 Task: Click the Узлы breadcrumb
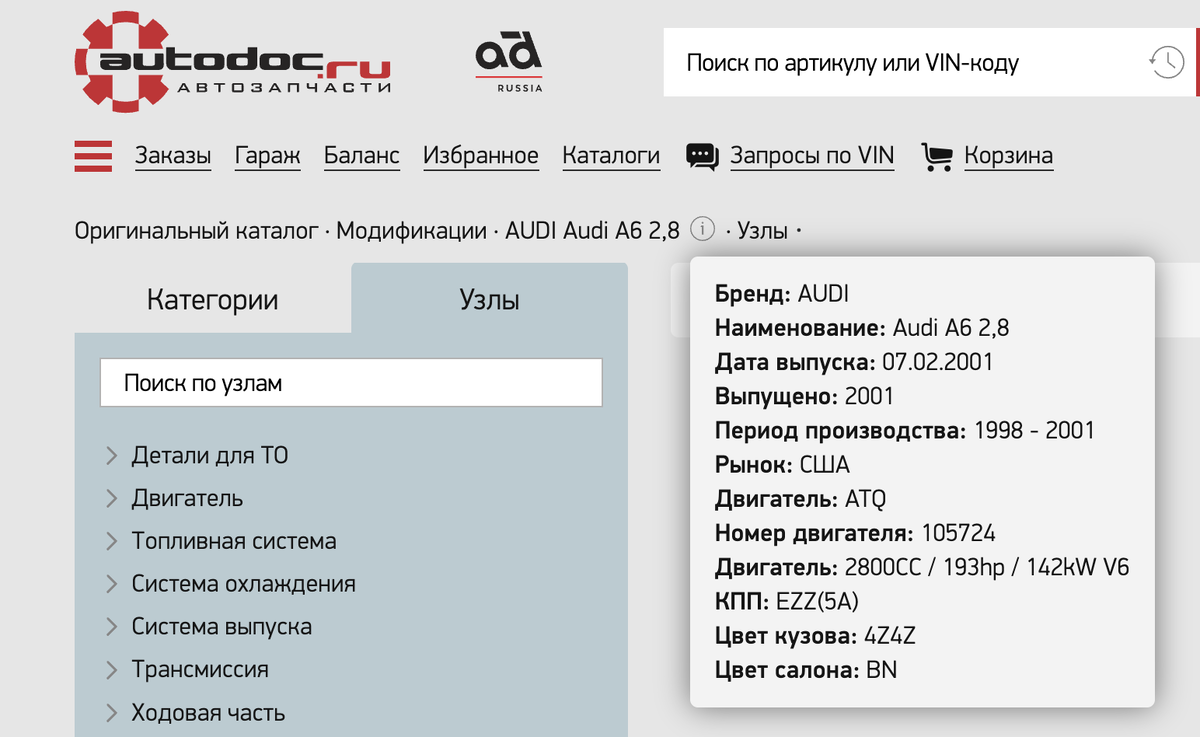pos(763,231)
